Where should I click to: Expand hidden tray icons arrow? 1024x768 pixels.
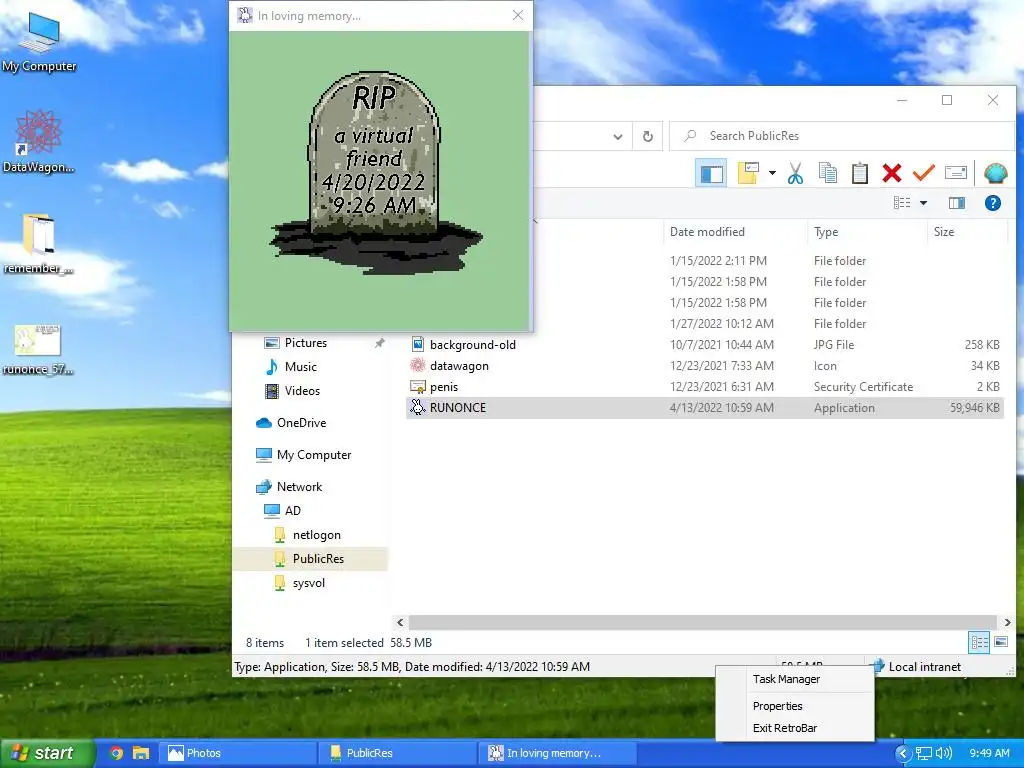click(903, 753)
